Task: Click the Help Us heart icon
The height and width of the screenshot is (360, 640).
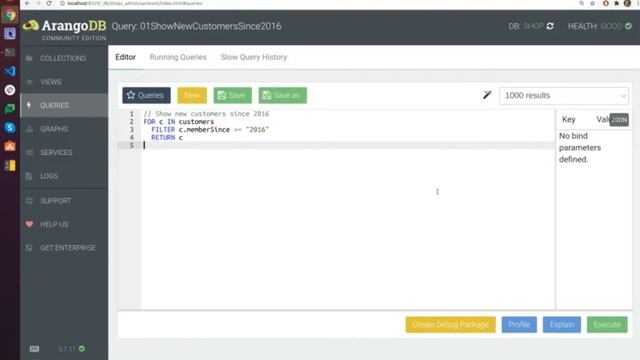Action: (x=29, y=224)
